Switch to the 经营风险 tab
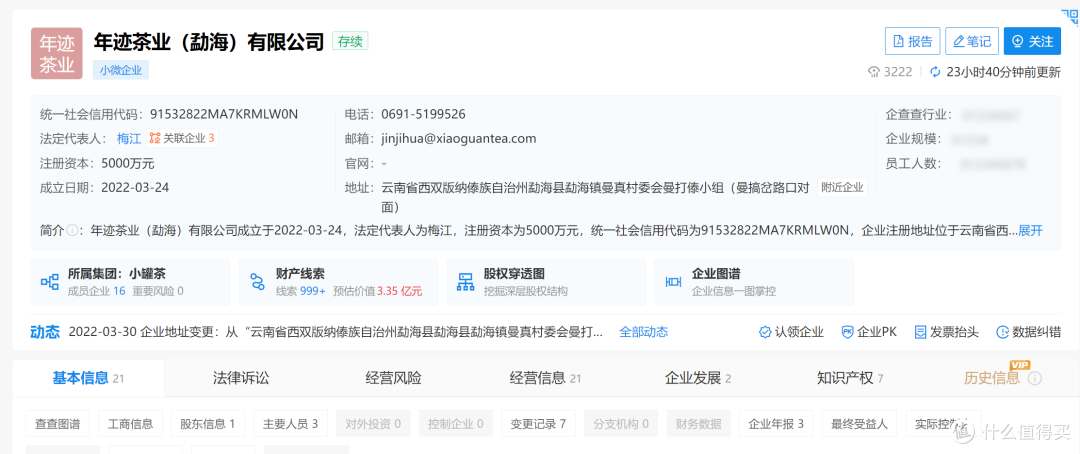The height and width of the screenshot is (454, 1080). (x=393, y=378)
